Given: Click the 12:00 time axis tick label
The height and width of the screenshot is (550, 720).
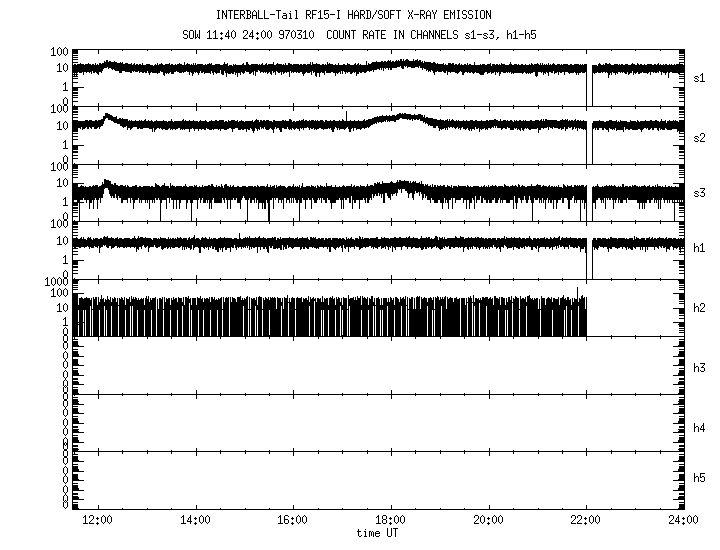Looking at the screenshot, I should [x=97, y=520].
